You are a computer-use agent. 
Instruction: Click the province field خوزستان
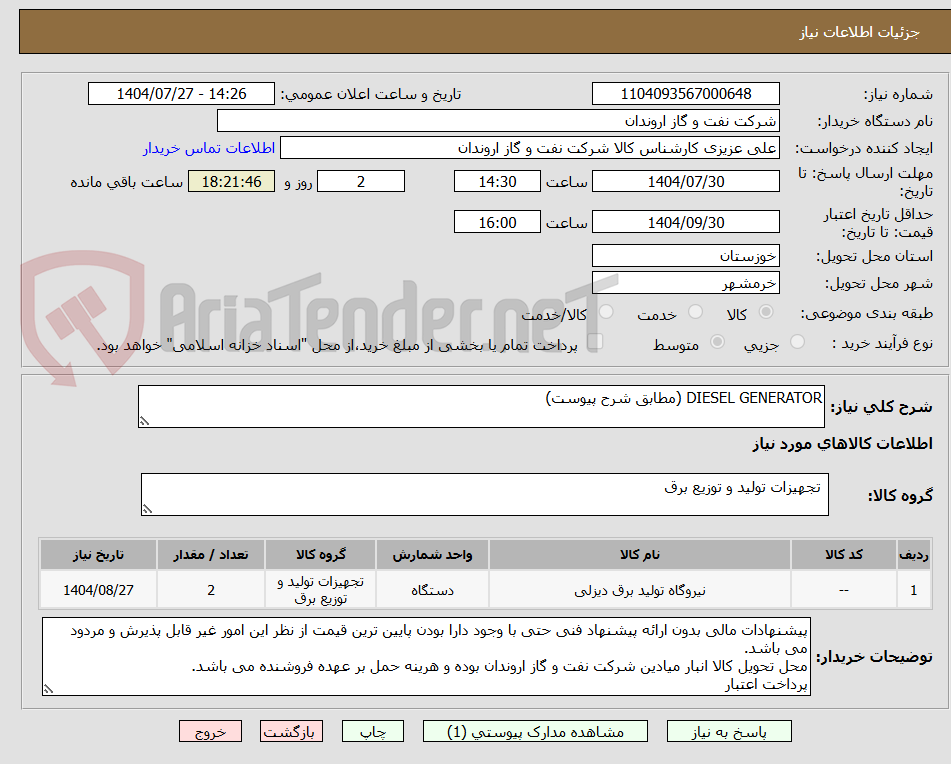click(685, 256)
